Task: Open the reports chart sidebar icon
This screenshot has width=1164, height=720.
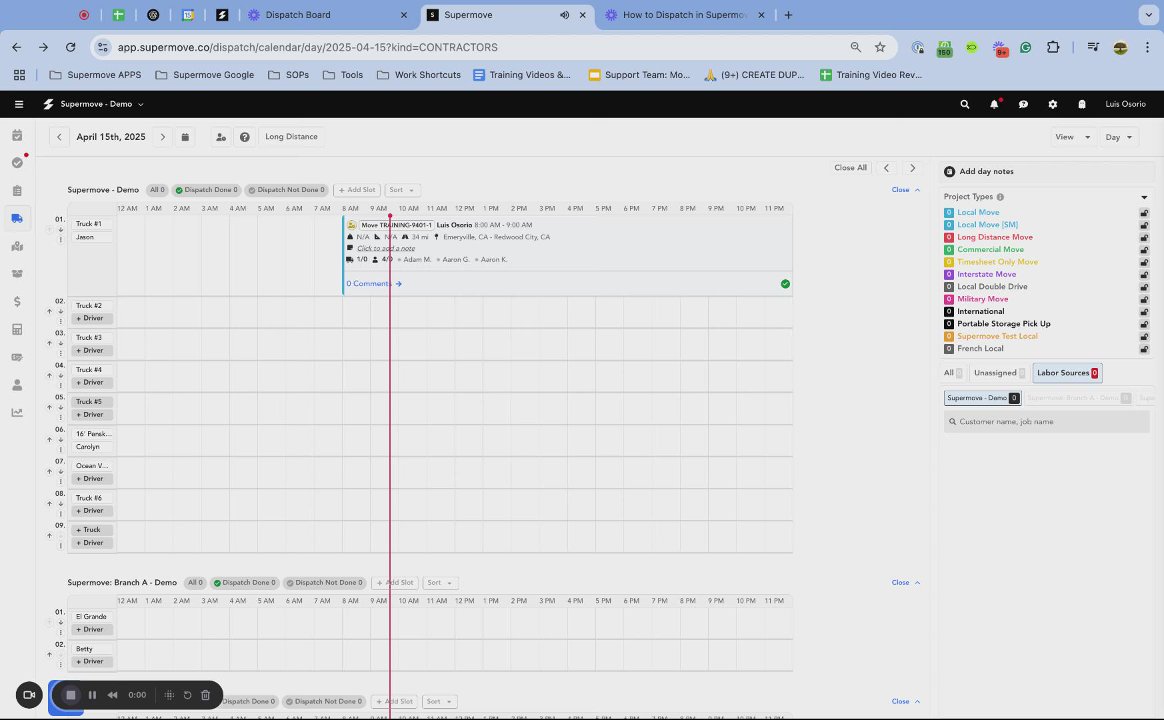Action: (17, 413)
